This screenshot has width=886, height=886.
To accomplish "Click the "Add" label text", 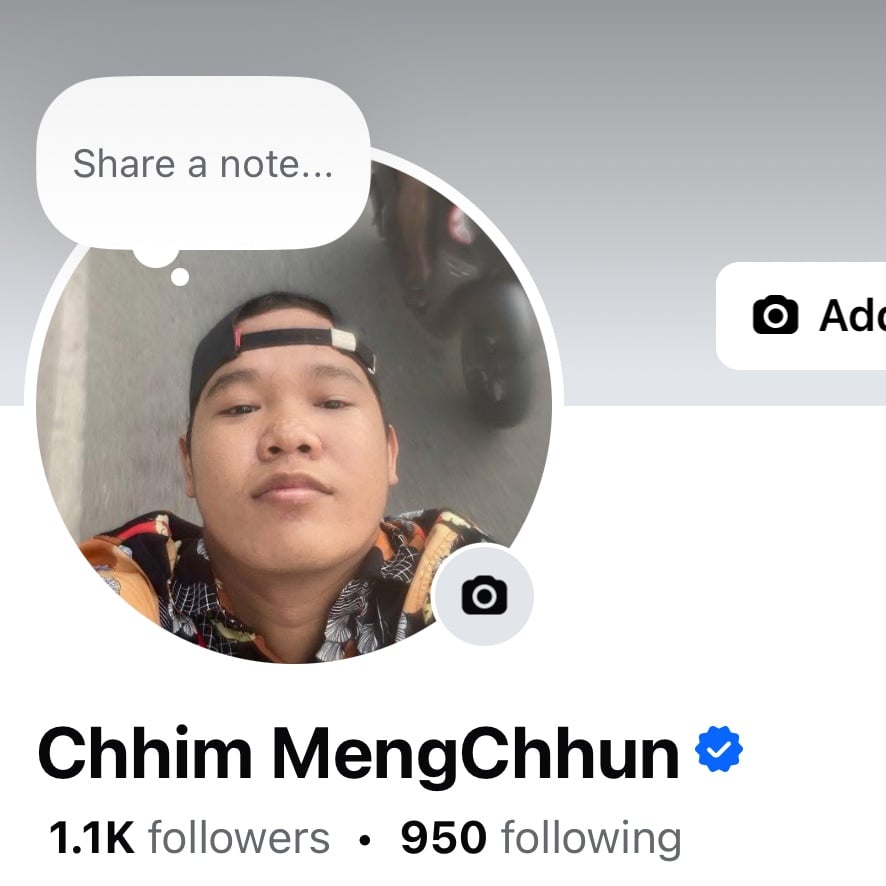I will pos(853,315).
